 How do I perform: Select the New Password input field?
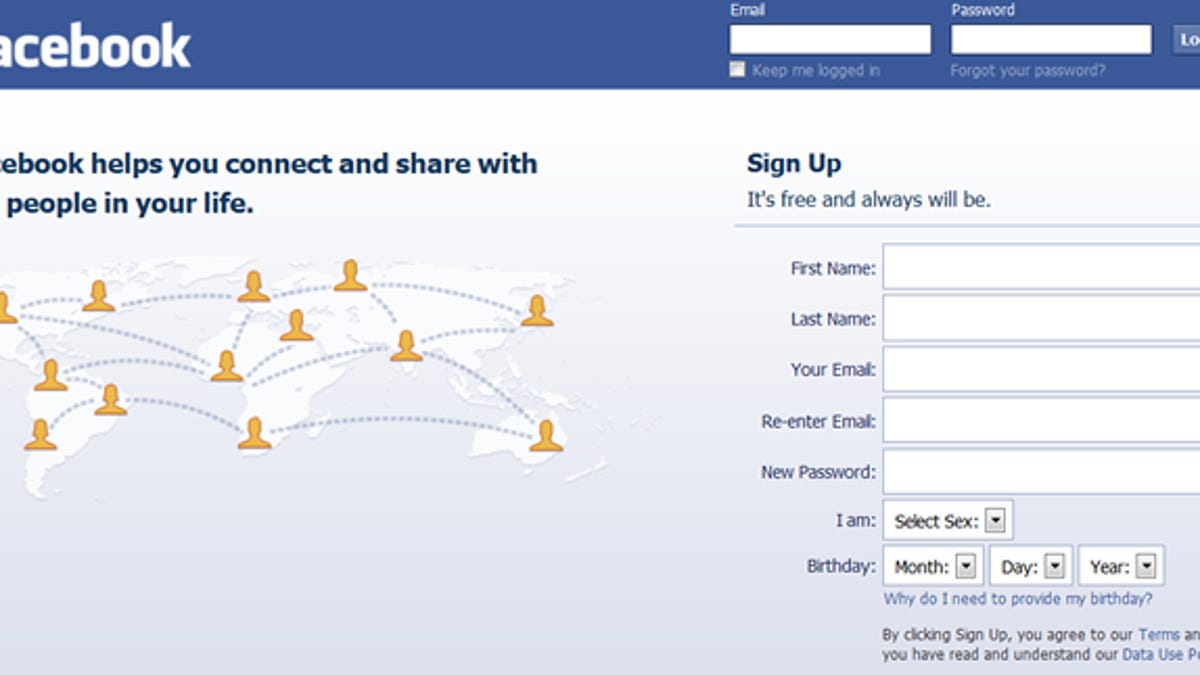point(1041,472)
